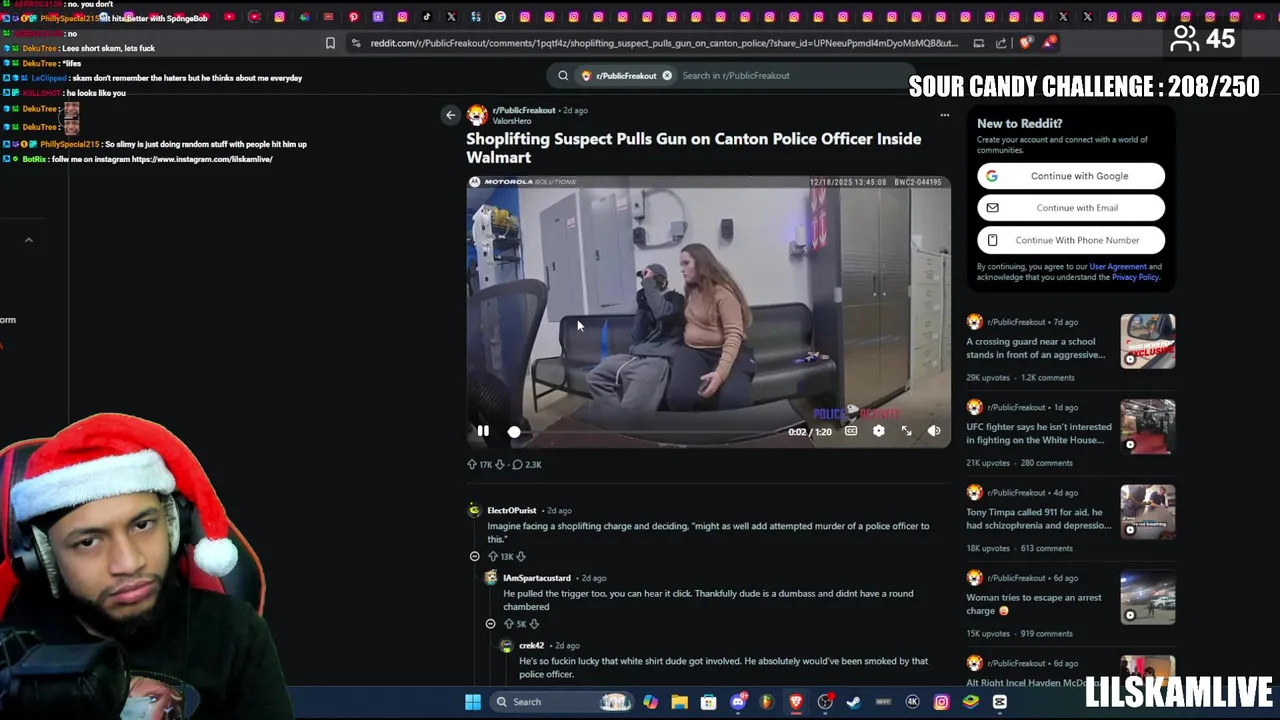
Task: Open BlueStacks from the taskbar
Action: tap(970, 702)
